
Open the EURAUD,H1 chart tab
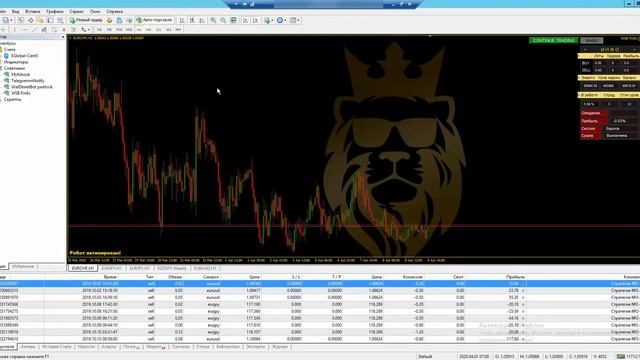[205, 268]
